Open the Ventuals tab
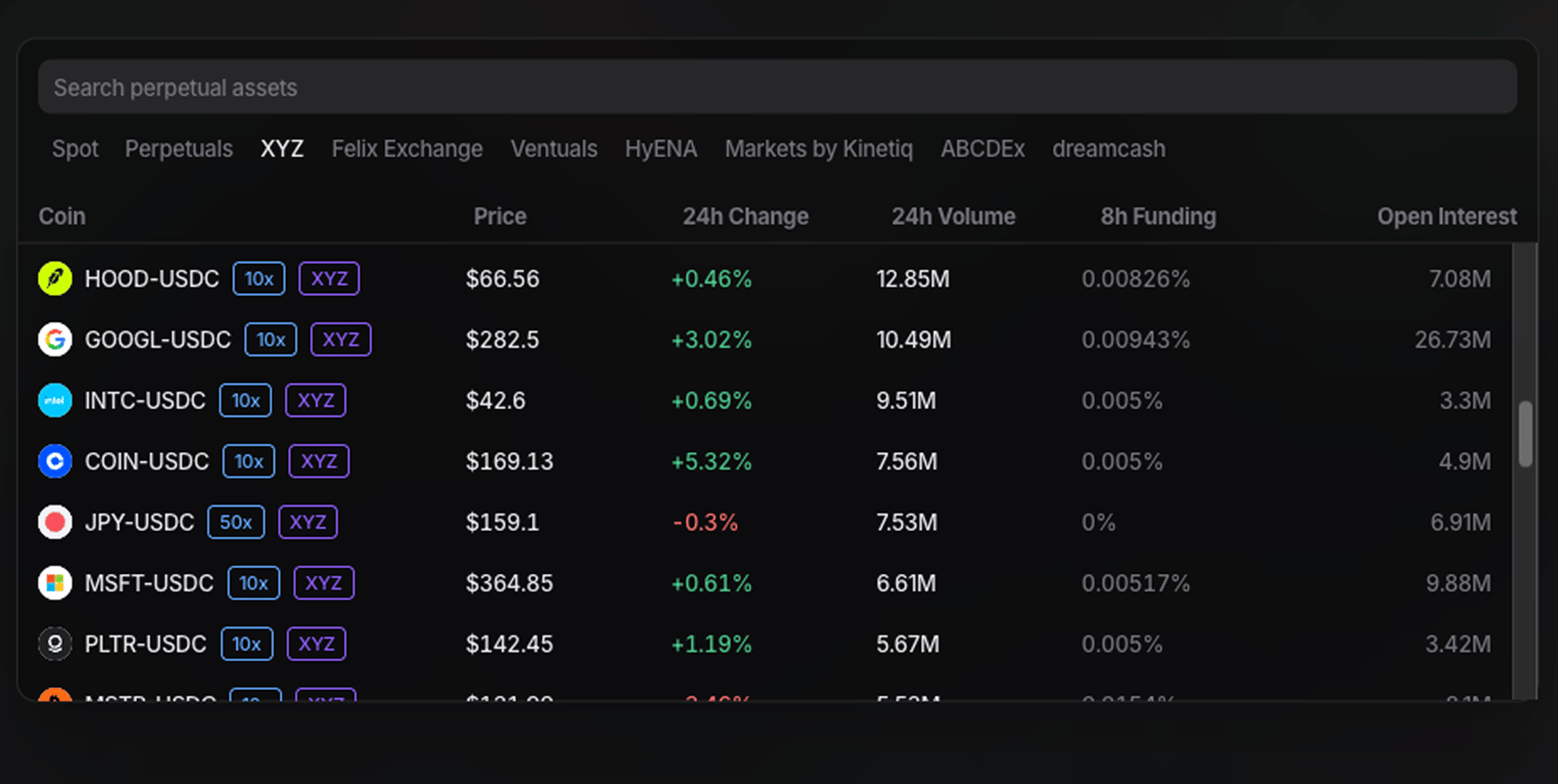1558x784 pixels. 554,149
